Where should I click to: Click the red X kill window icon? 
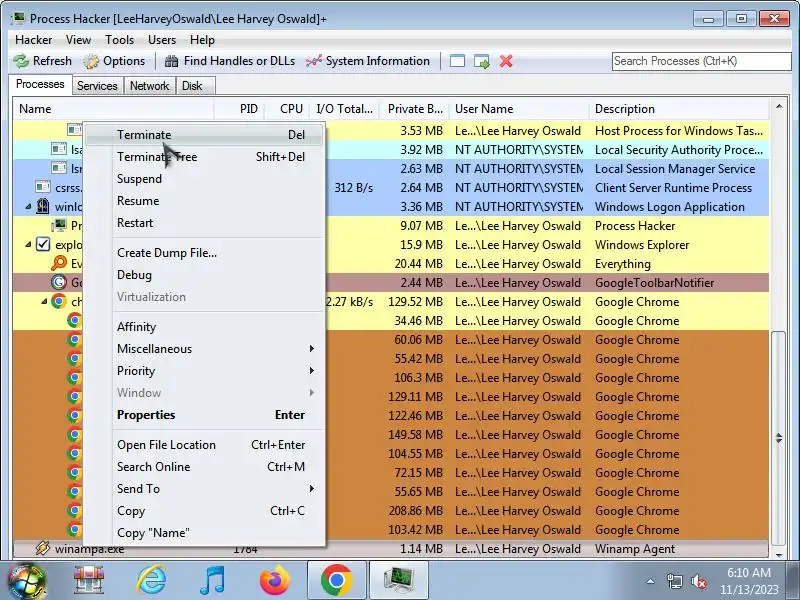tap(506, 61)
